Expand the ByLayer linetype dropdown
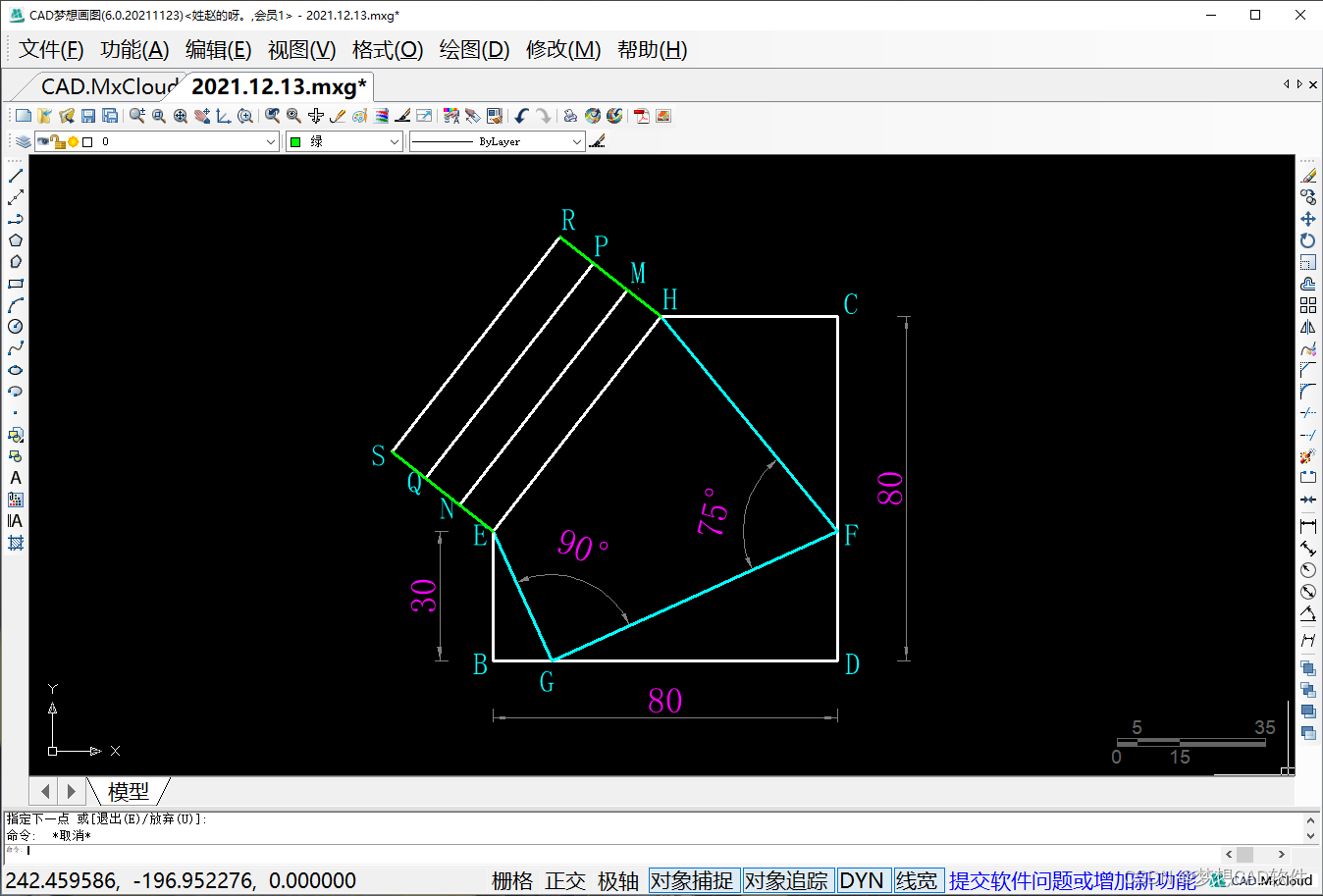This screenshot has width=1323, height=896. (577, 141)
